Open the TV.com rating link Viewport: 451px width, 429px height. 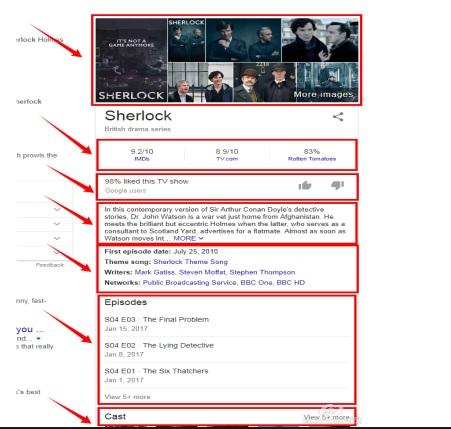[227, 159]
